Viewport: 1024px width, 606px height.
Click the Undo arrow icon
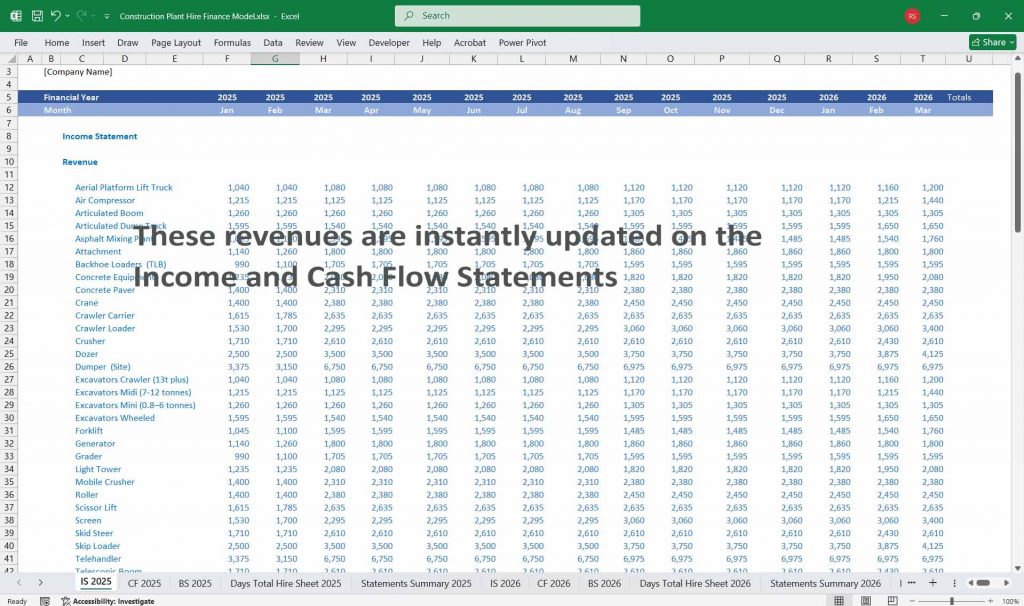pos(56,16)
